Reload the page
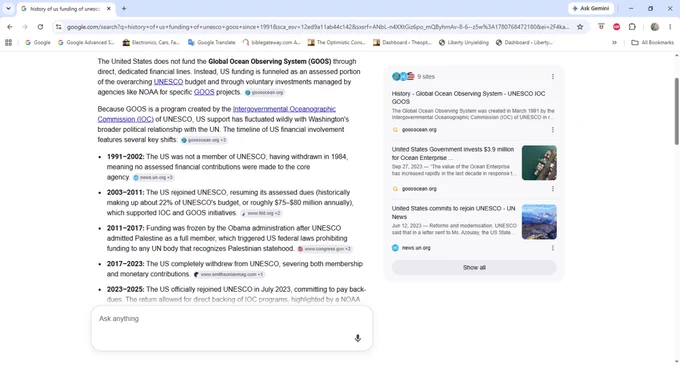 [40, 27]
